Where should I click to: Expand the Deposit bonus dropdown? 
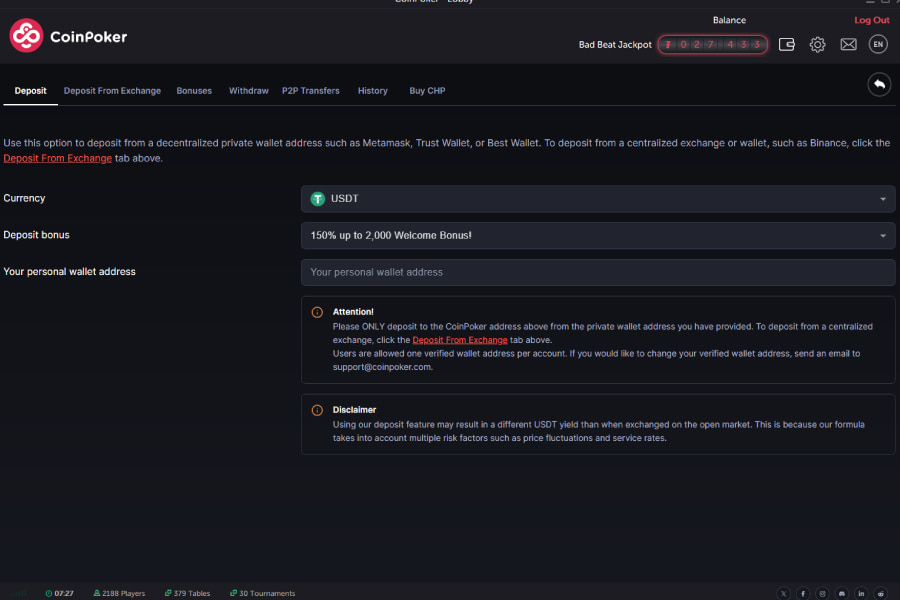pyautogui.click(x=597, y=236)
